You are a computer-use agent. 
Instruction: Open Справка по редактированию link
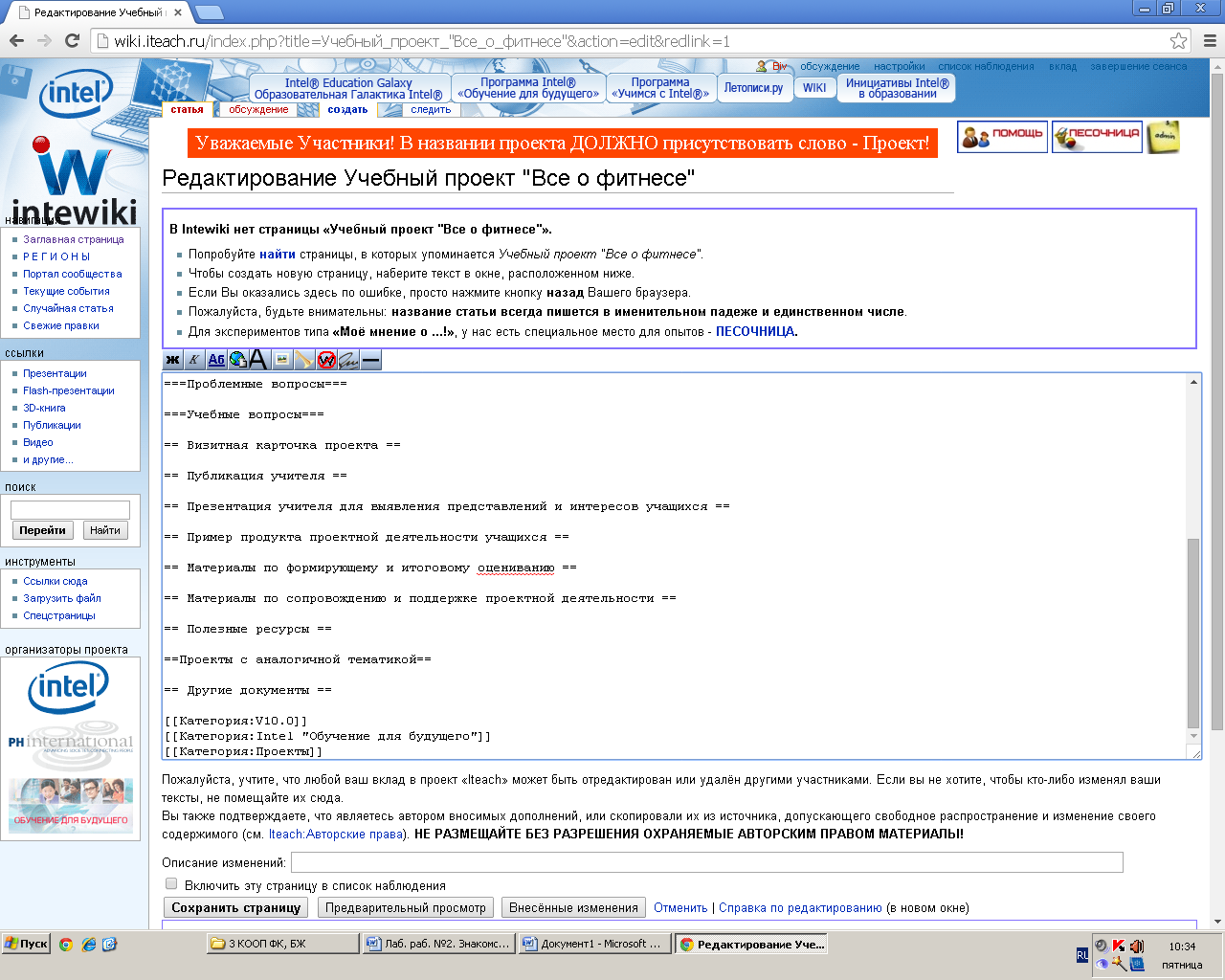tap(800, 907)
